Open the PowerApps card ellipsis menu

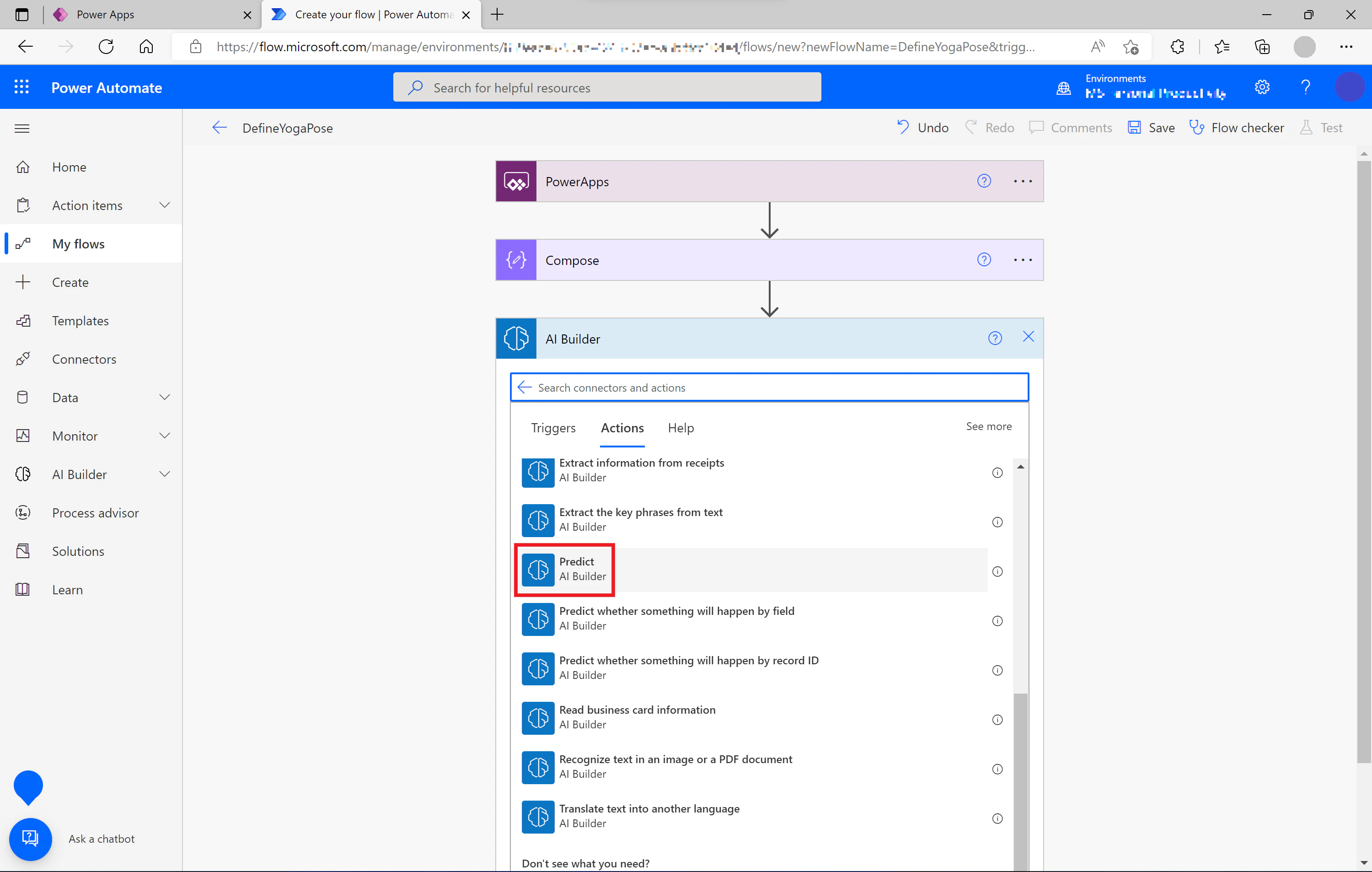(1023, 181)
